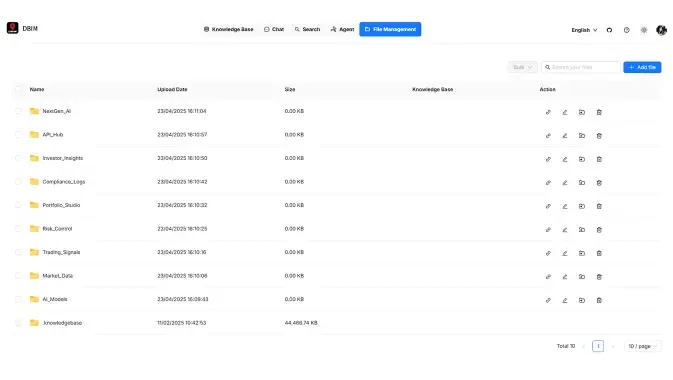Click link icon in AI_Models row

548,300
